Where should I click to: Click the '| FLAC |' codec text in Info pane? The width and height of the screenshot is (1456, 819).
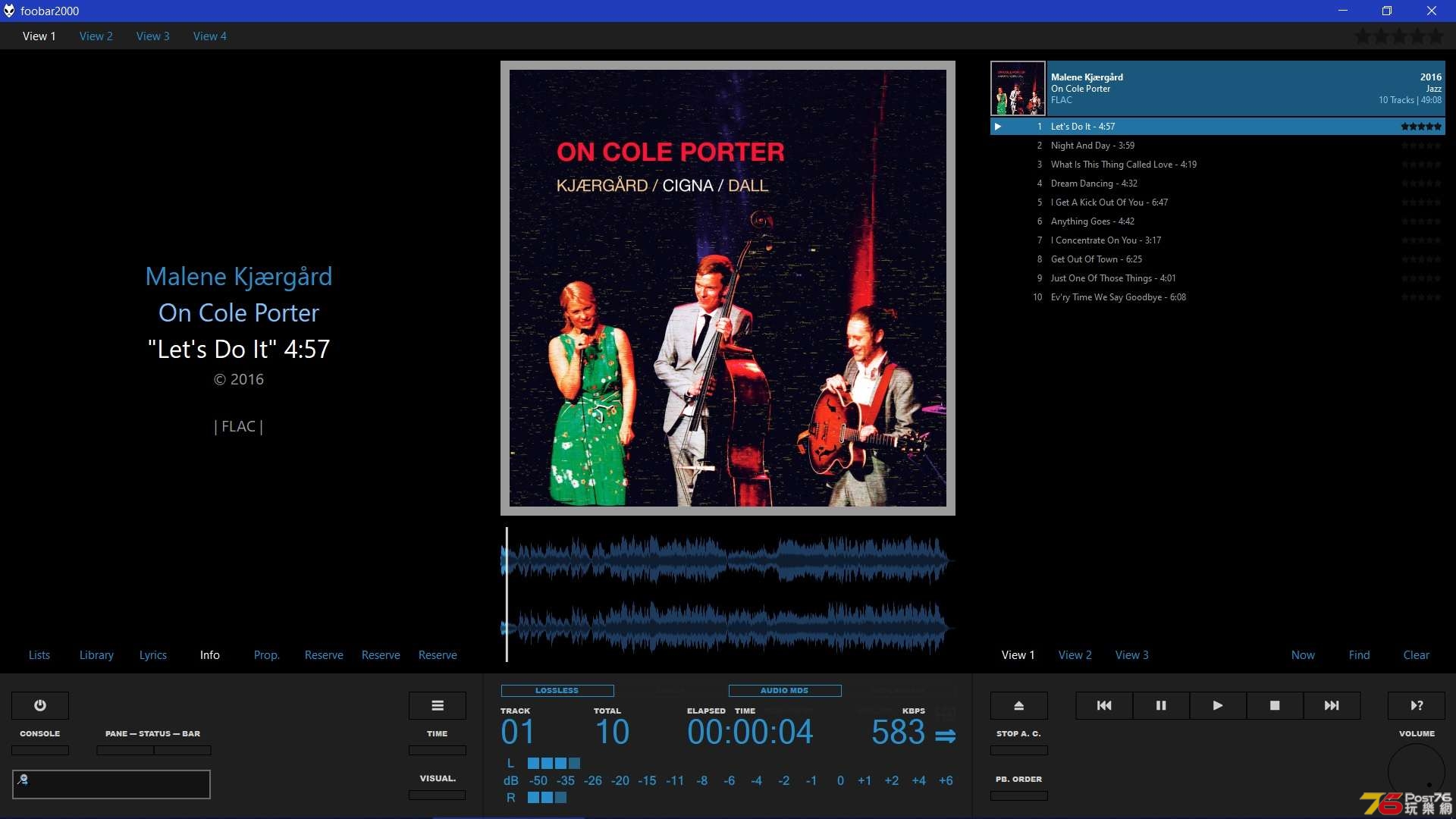[239, 427]
